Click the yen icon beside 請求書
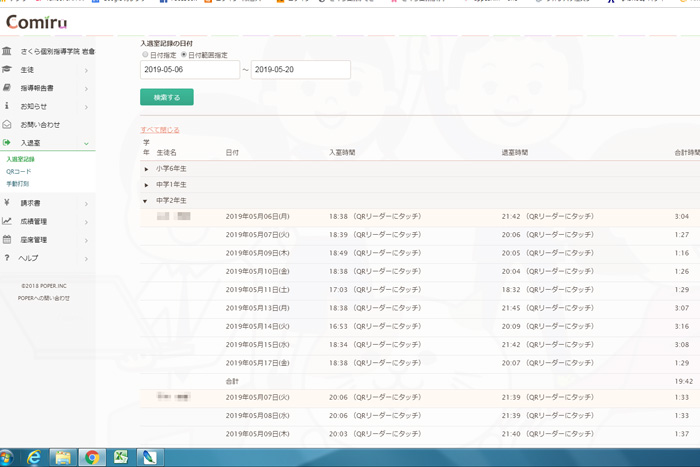 coord(8,203)
